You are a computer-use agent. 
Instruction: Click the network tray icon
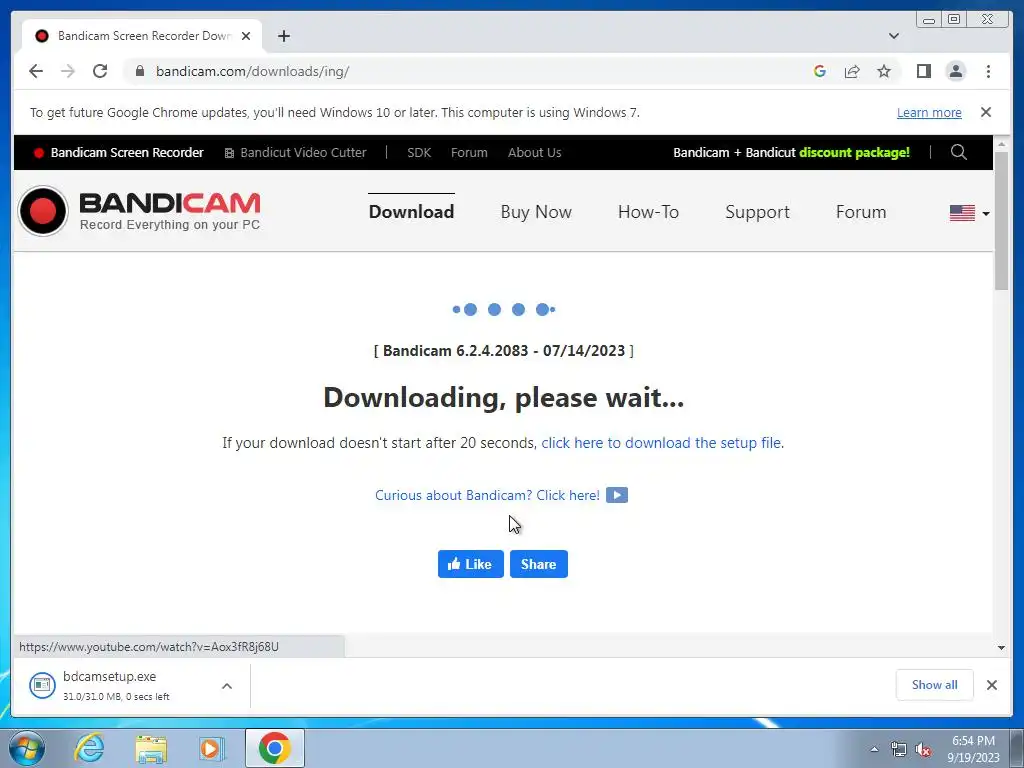click(x=899, y=750)
